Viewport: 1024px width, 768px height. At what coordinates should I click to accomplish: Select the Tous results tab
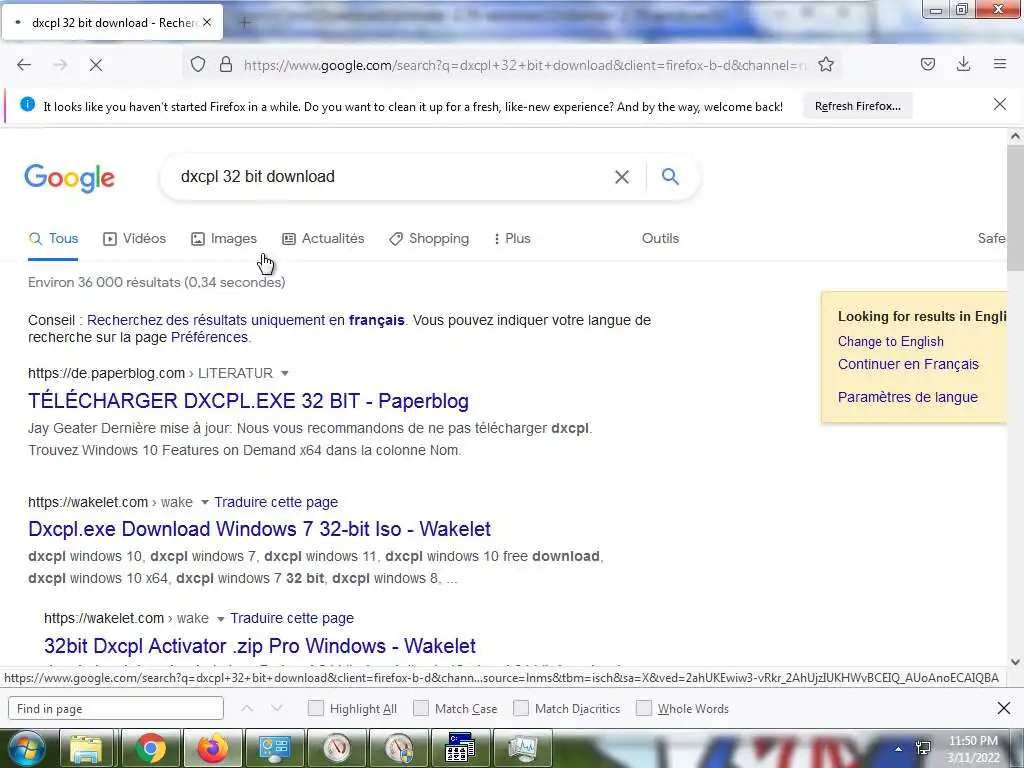(x=53, y=238)
